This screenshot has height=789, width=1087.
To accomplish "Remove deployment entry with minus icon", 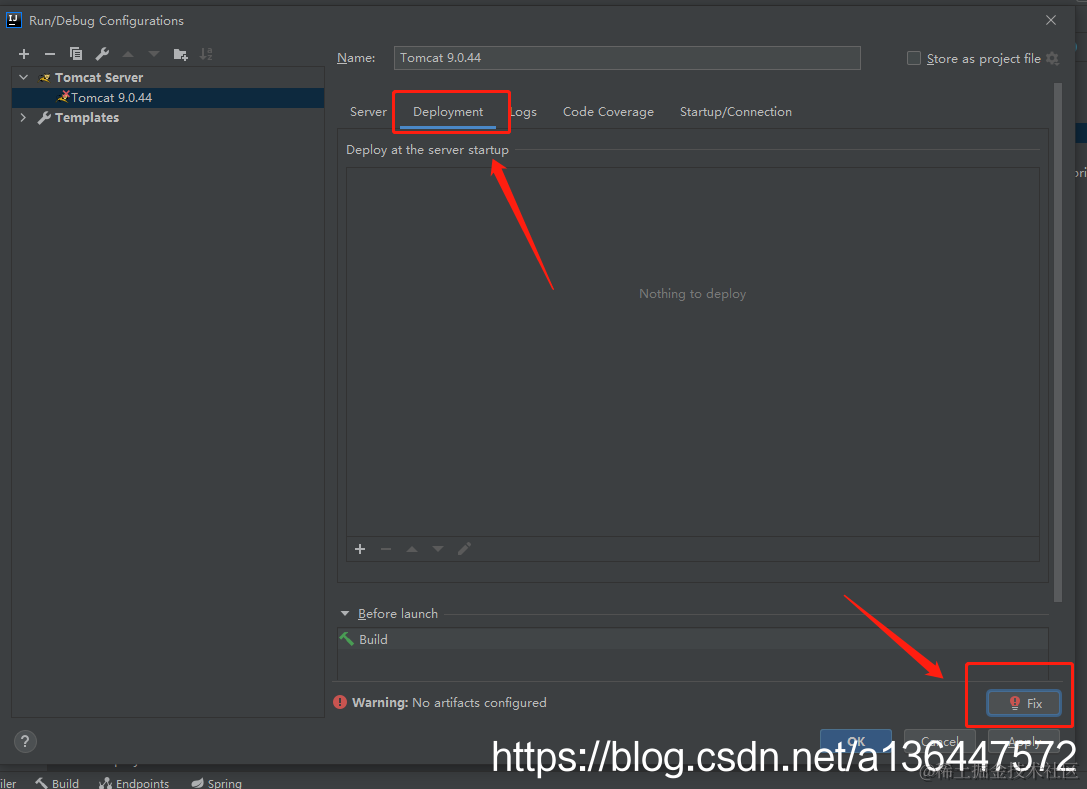I will coord(386,549).
